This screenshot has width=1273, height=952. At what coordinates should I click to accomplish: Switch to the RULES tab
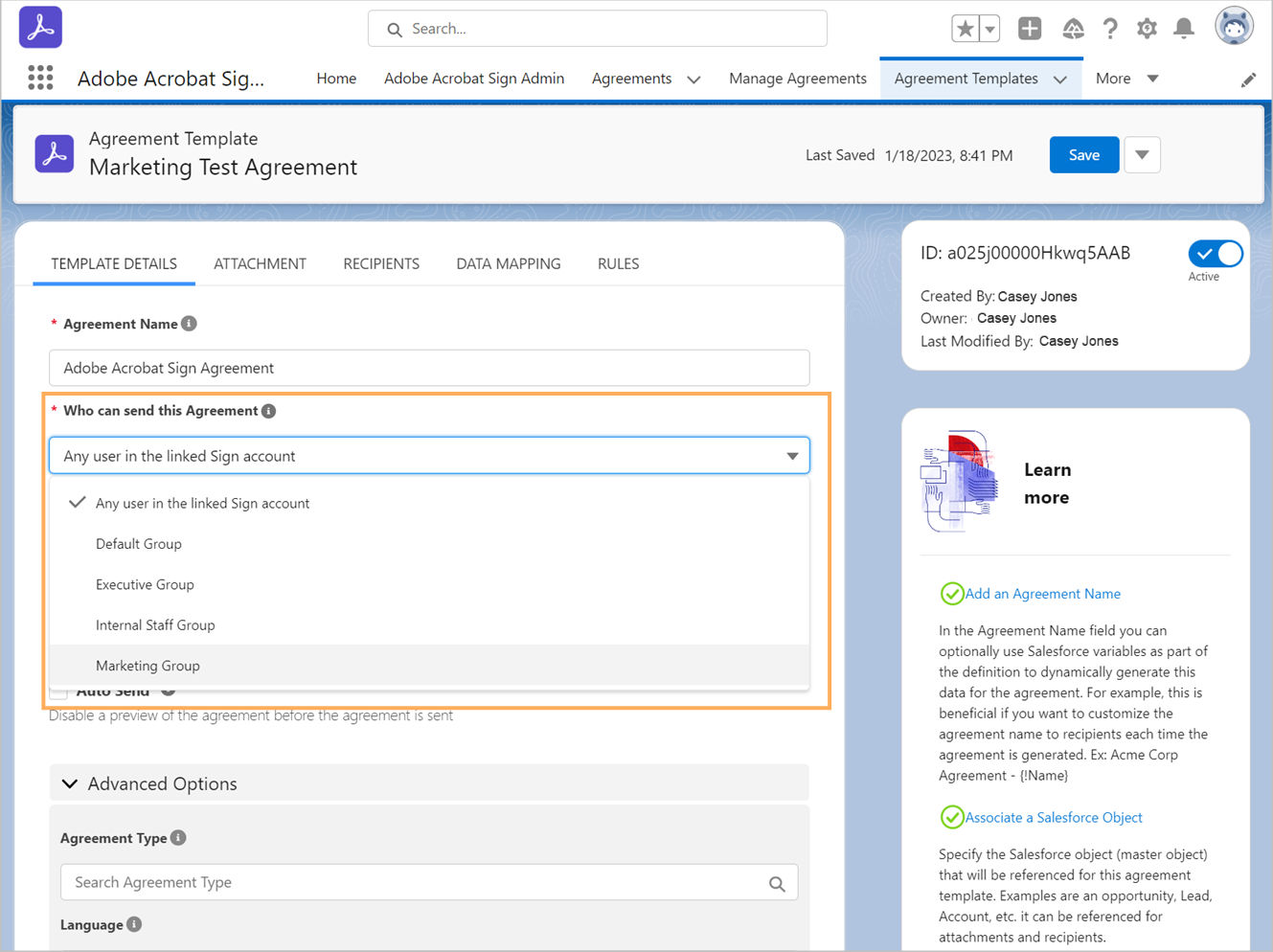tap(618, 263)
